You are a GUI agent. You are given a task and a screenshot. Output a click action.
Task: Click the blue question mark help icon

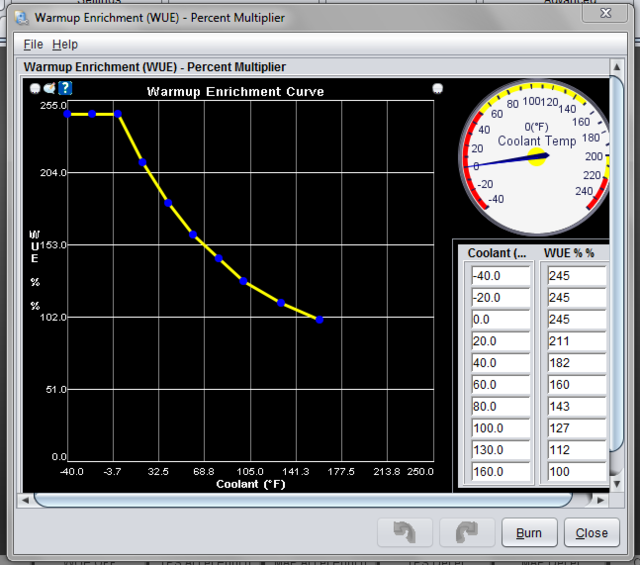click(x=65, y=88)
